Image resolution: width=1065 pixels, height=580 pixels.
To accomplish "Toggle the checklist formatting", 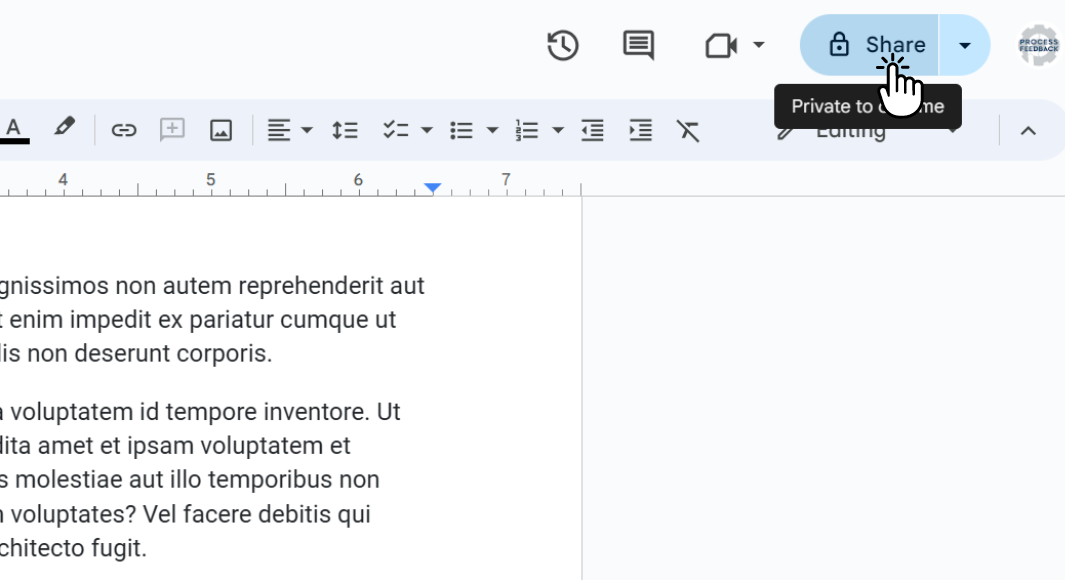I will 397,130.
